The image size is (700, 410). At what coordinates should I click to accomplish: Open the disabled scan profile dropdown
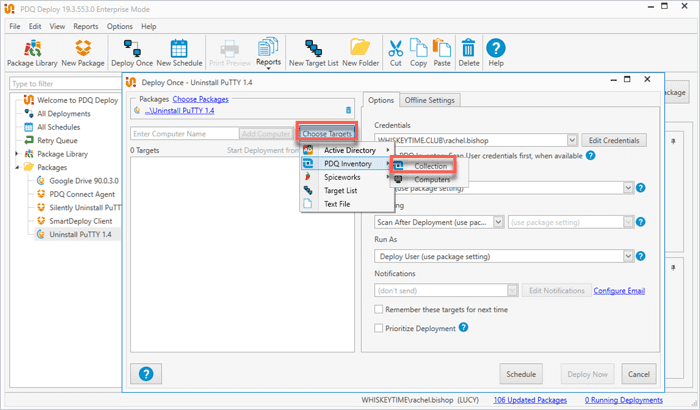(628, 222)
